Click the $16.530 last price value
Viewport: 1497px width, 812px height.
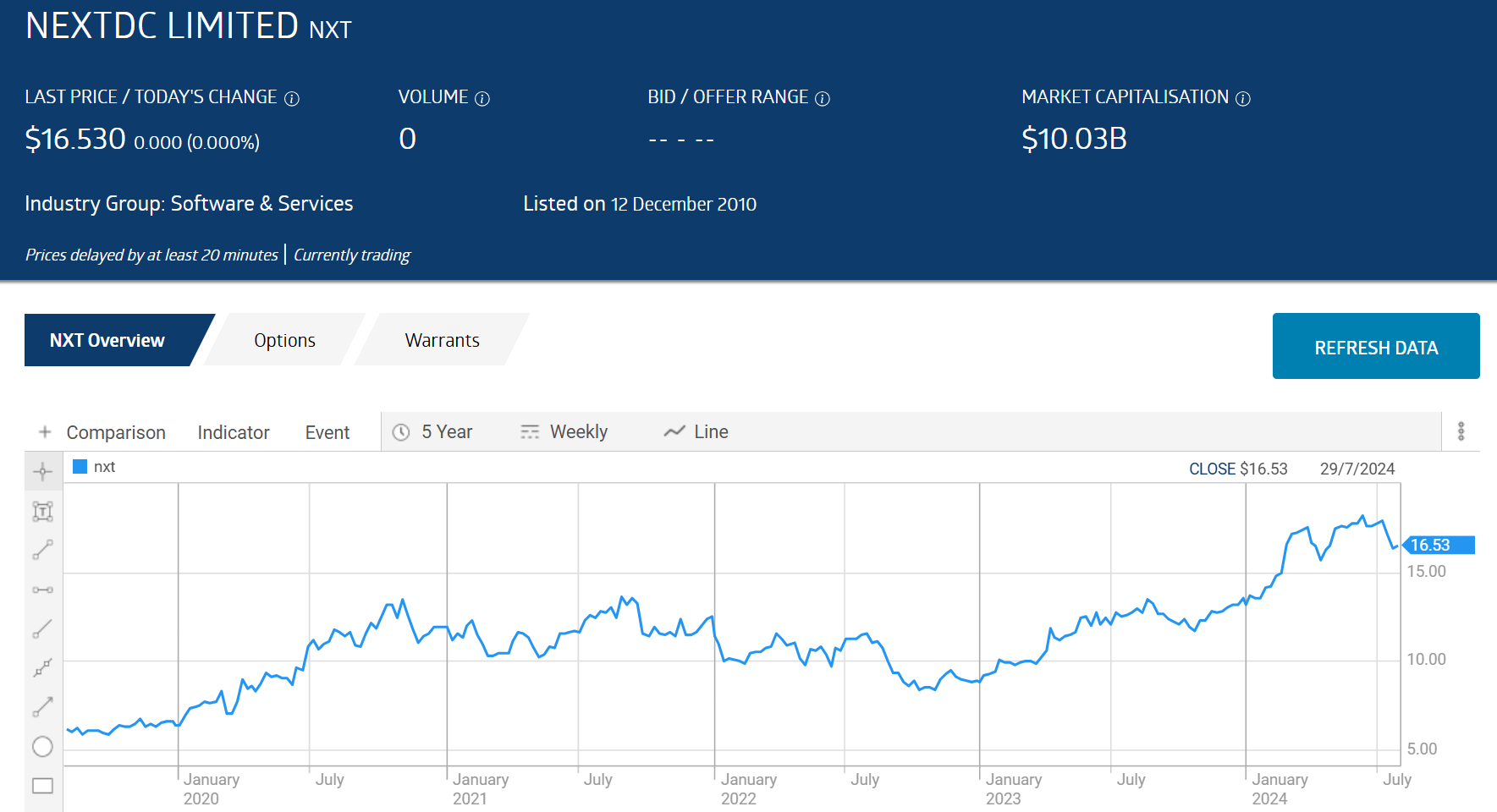tap(75, 139)
